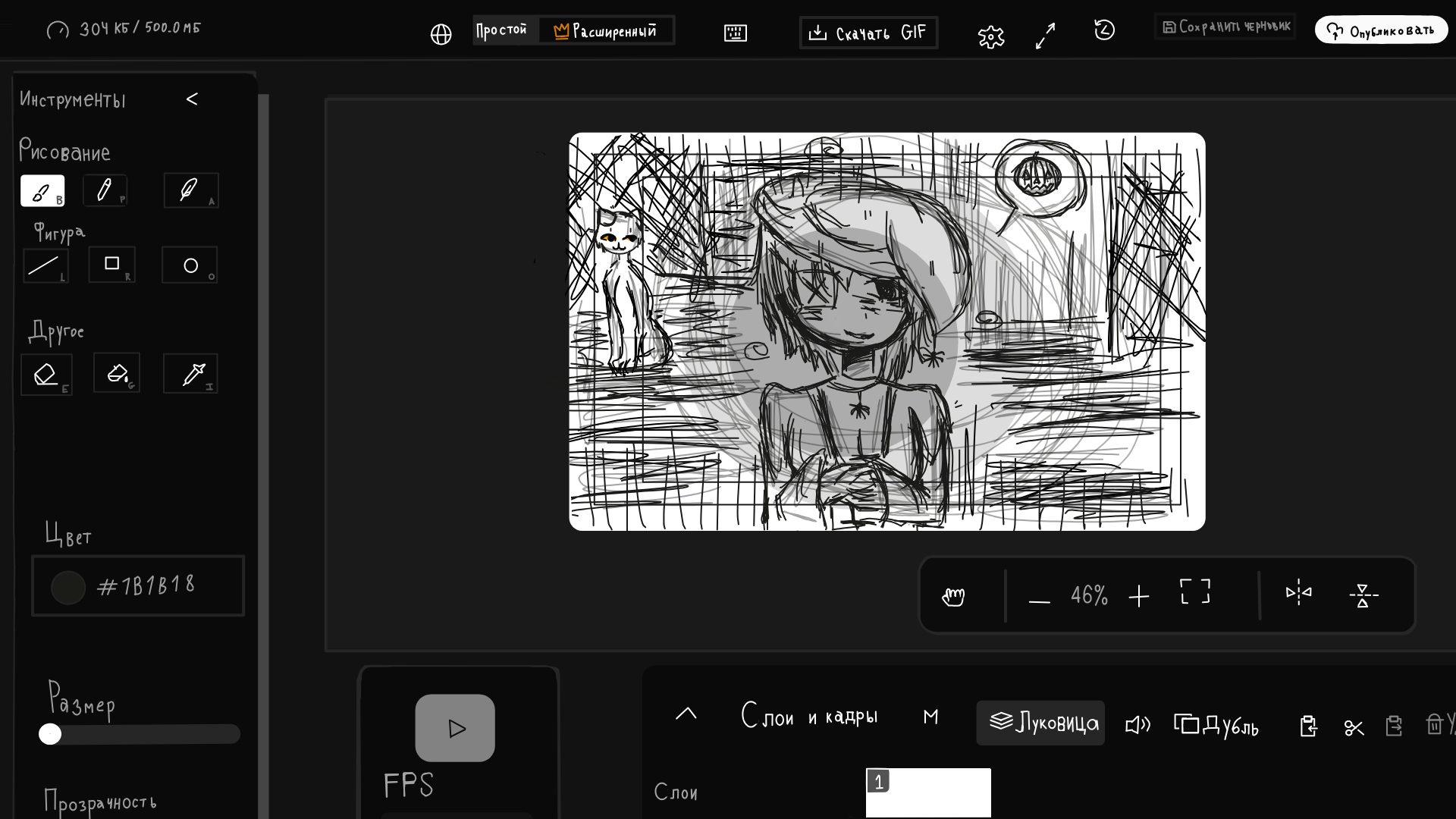Expand editor to fullscreen with arrows icon

pyautogui.click(x=1046, y=36)
